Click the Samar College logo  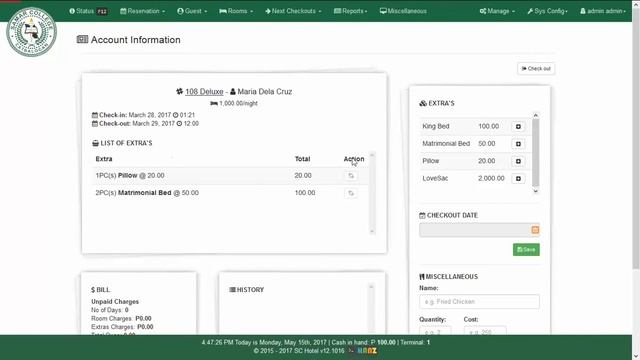[x=31, y=32]
